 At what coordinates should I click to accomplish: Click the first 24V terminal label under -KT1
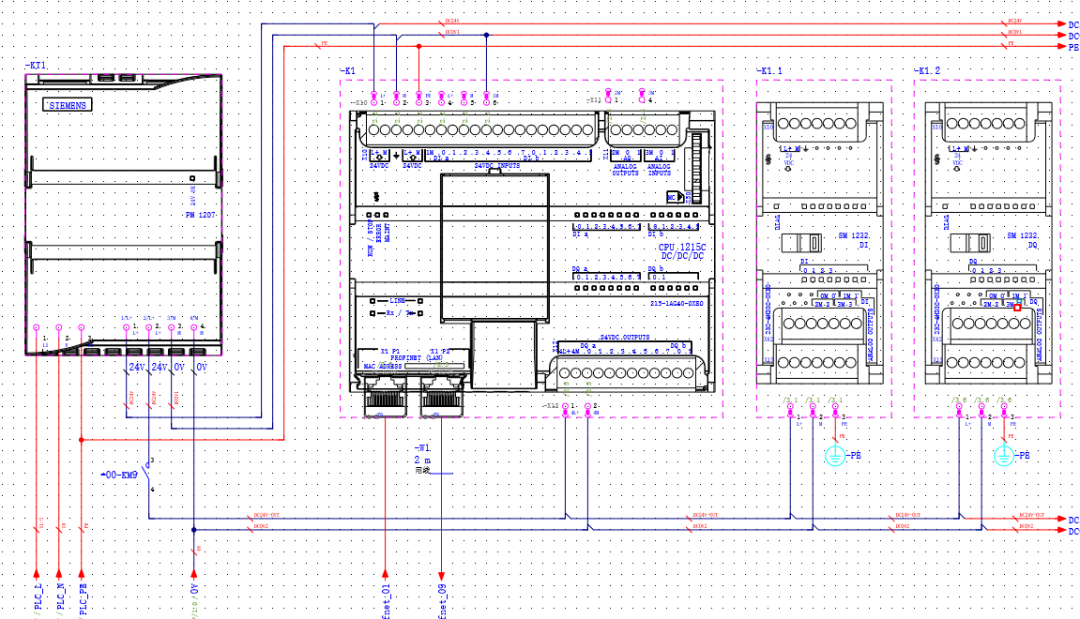(137, 368)
